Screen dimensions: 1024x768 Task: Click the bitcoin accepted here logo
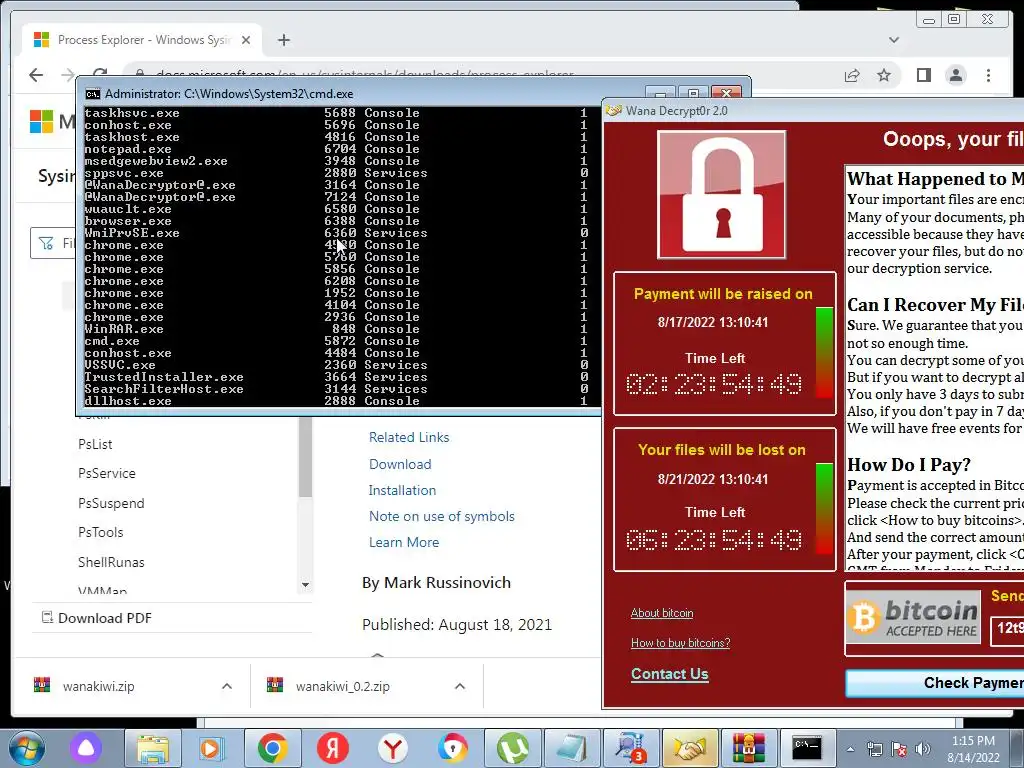[913, 618]
